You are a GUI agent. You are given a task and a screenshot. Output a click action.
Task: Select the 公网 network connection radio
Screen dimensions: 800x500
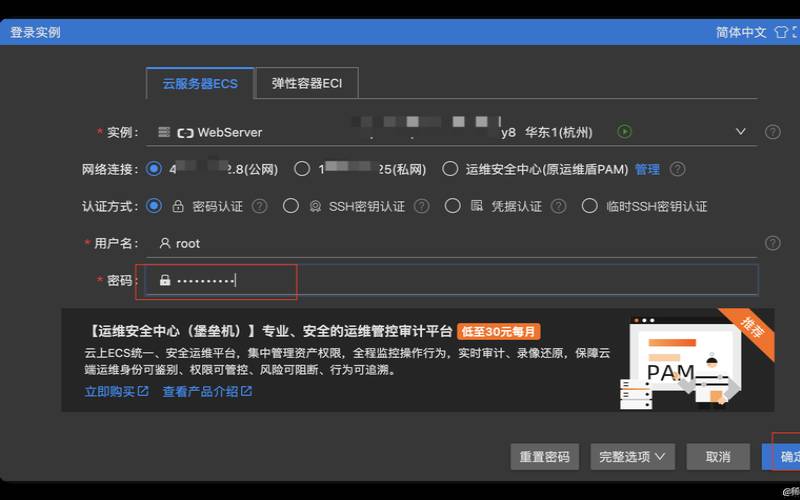(x=154, y=169)
